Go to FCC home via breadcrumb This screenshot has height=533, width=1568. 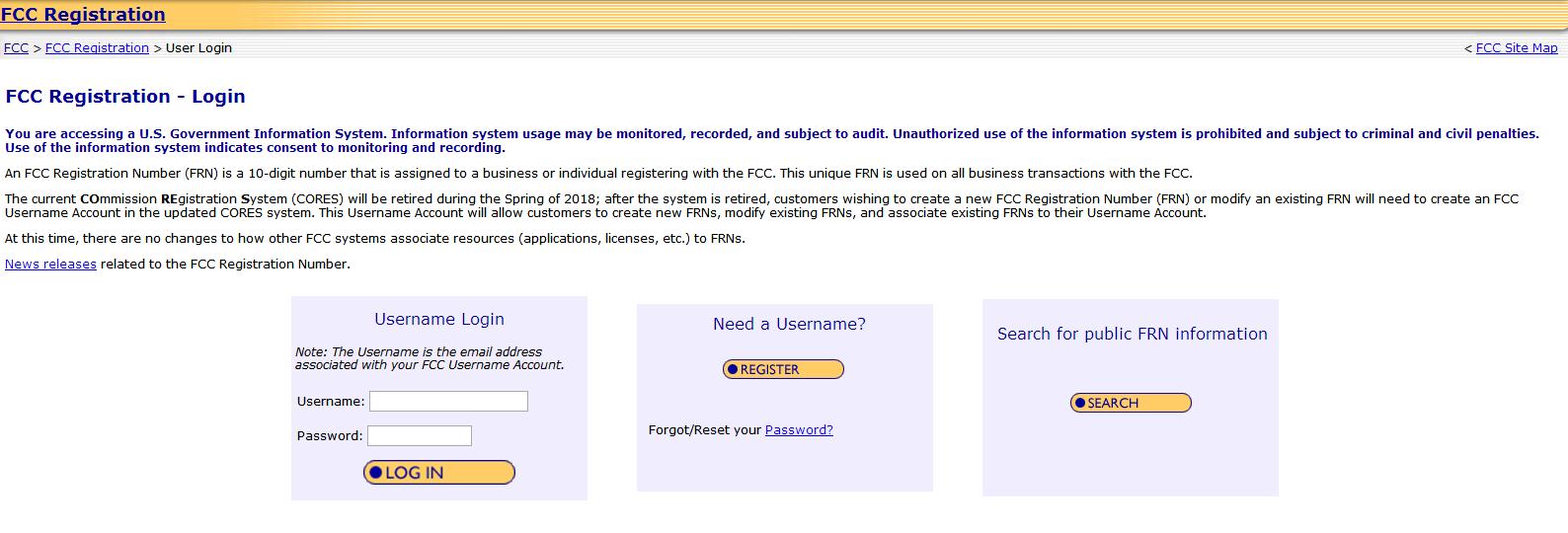[x=16, y=48]
